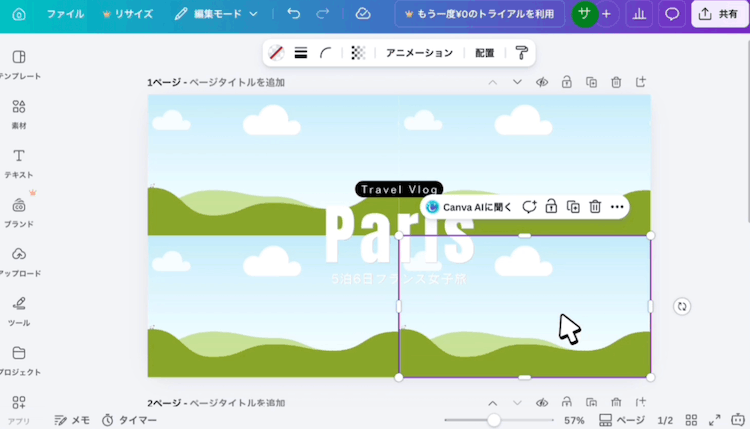Select the Travel Vlog label

399,189
